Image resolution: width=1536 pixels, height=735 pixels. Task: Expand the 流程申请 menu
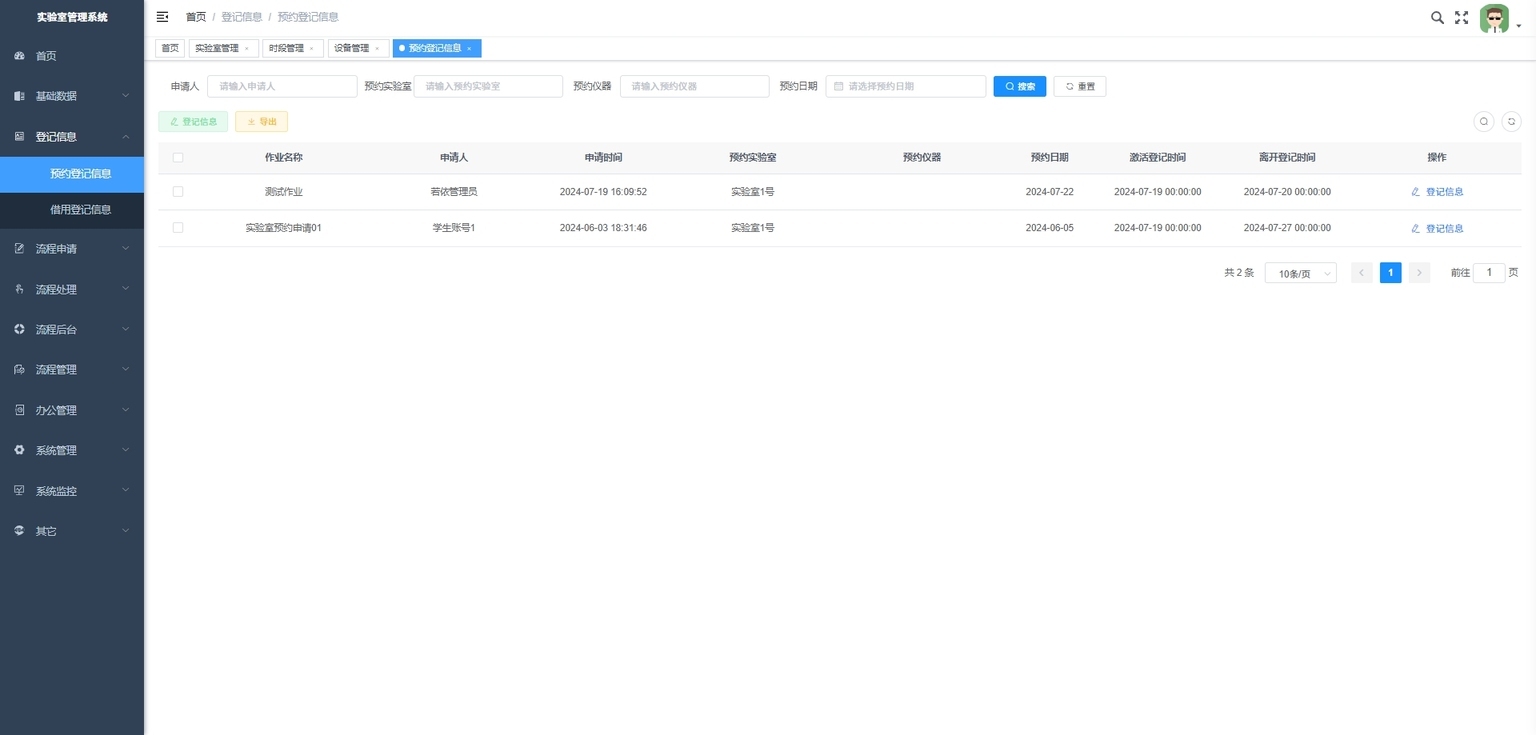(x=72, y=249)
